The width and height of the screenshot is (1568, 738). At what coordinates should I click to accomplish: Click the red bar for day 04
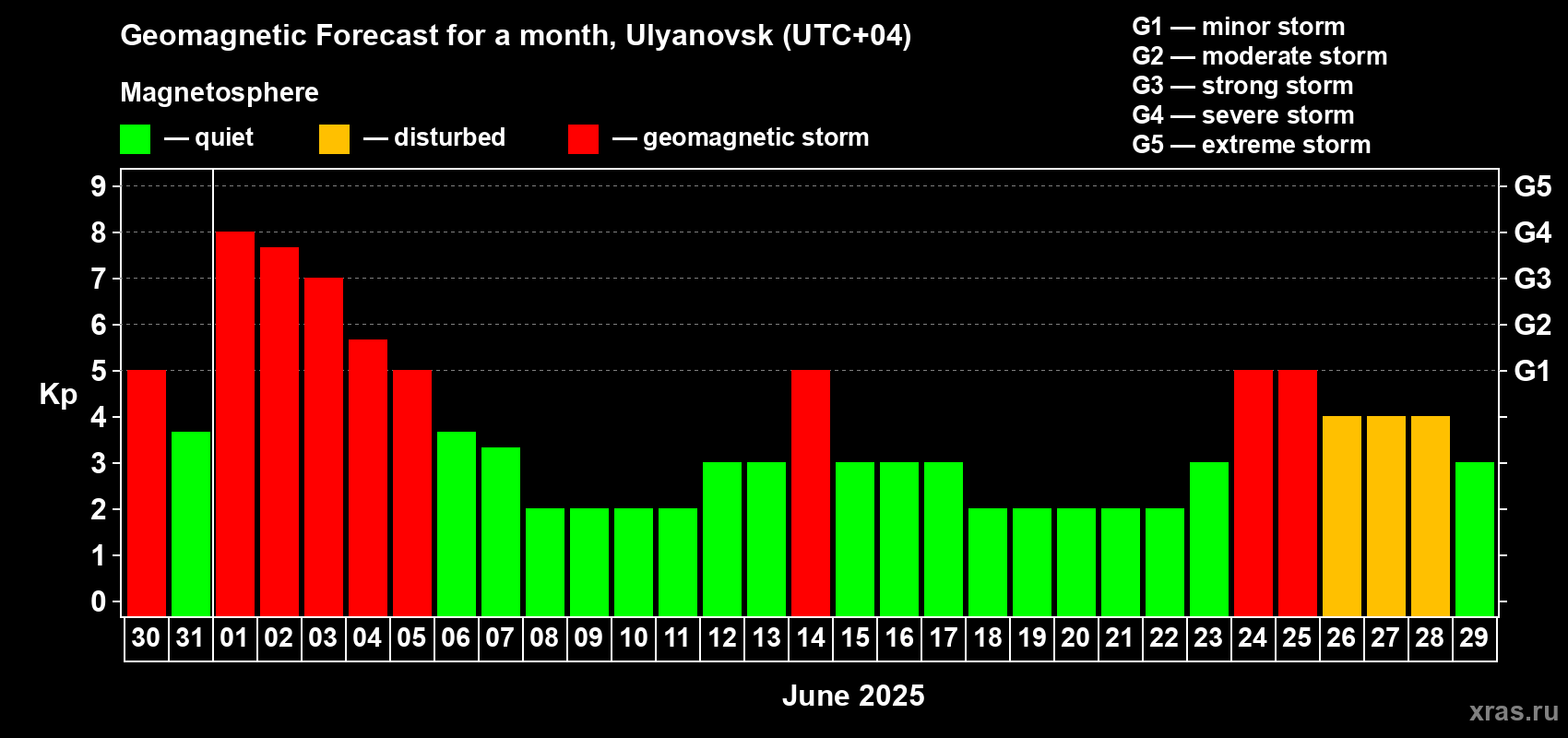[368, 478]
